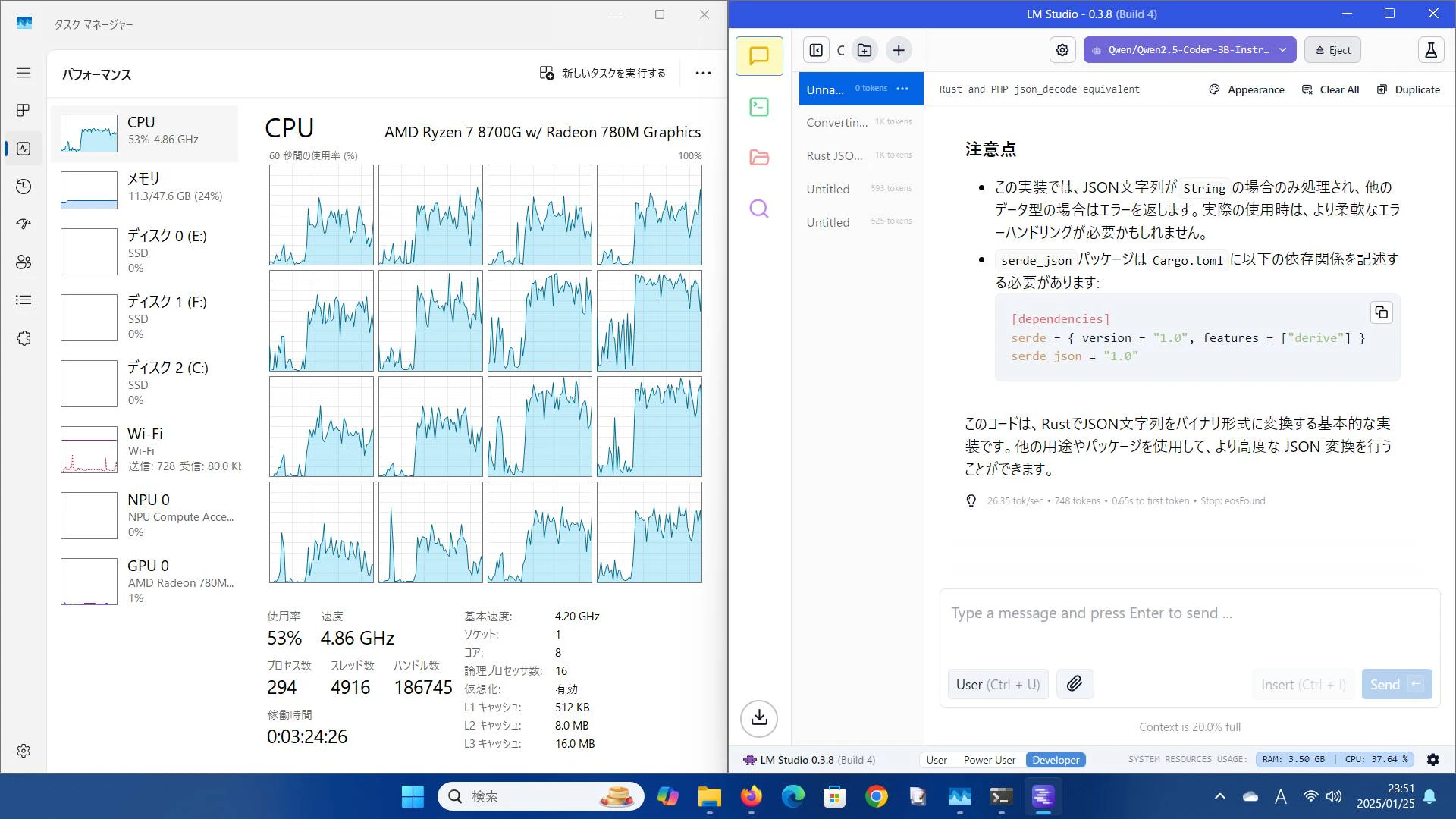This screenshot has height=819, width=1456.
Task: Toggle the User (Ctrl + U) role button
Action: (998, 684)
